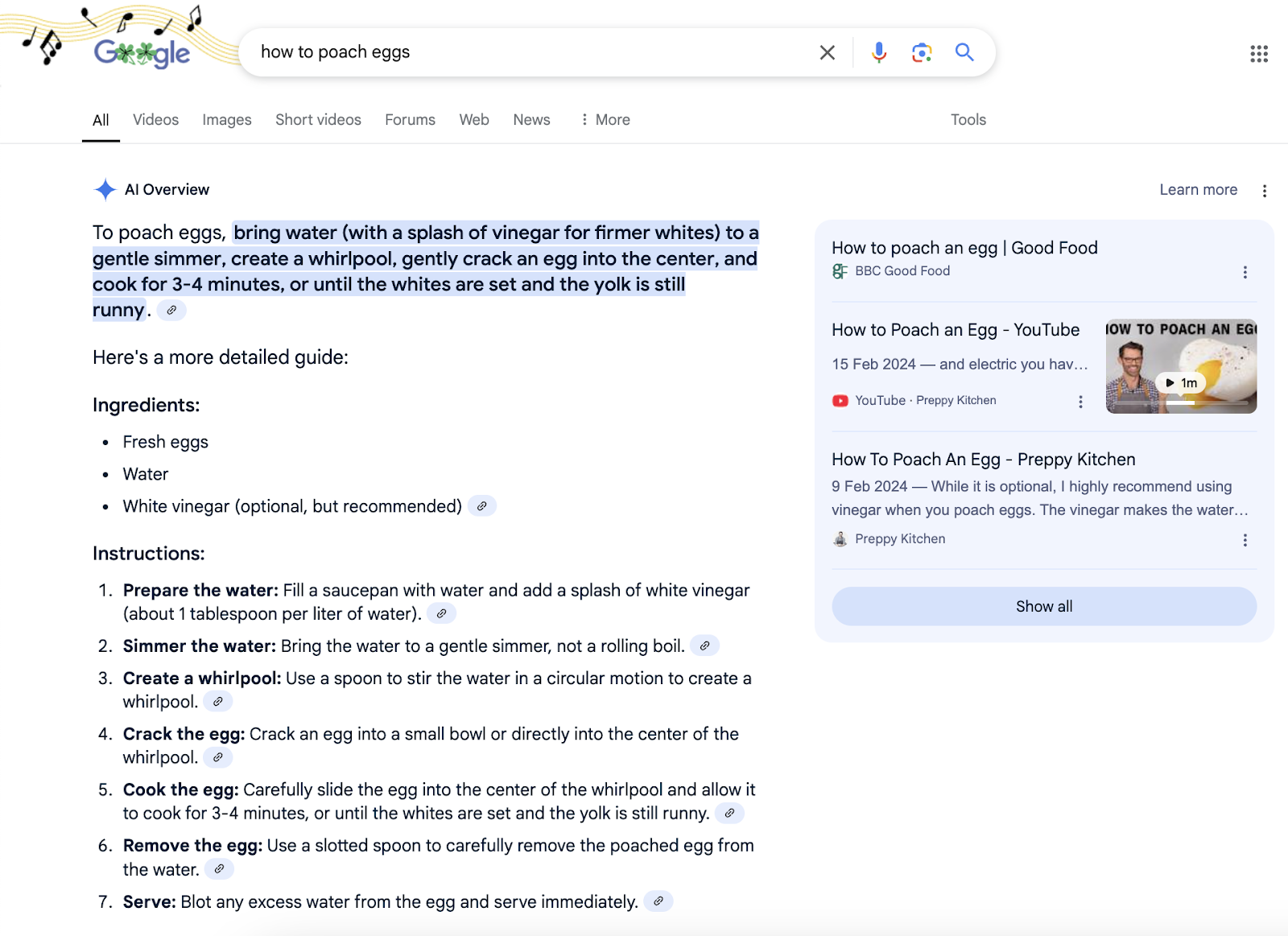The width and height of the screenshot is (1288, 936).
Task: Open three-dot menu for YouTube Preppy Kitchen result
Action: (x=1080, y=401)
